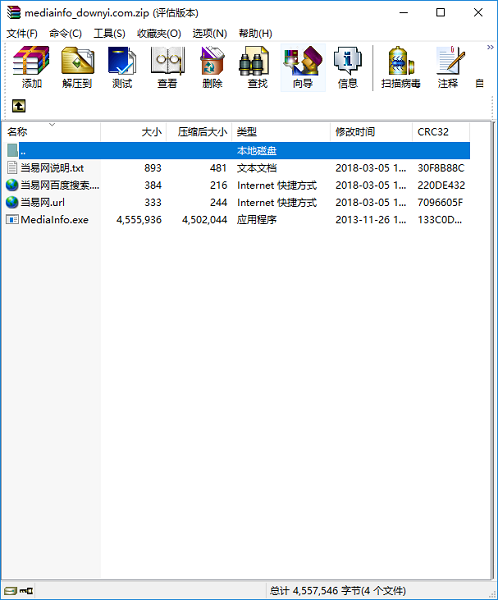The width and height of the screenshot is (498, 600).
Task: Open the 帮助(H) menu
Action: (x=255, y=34)
